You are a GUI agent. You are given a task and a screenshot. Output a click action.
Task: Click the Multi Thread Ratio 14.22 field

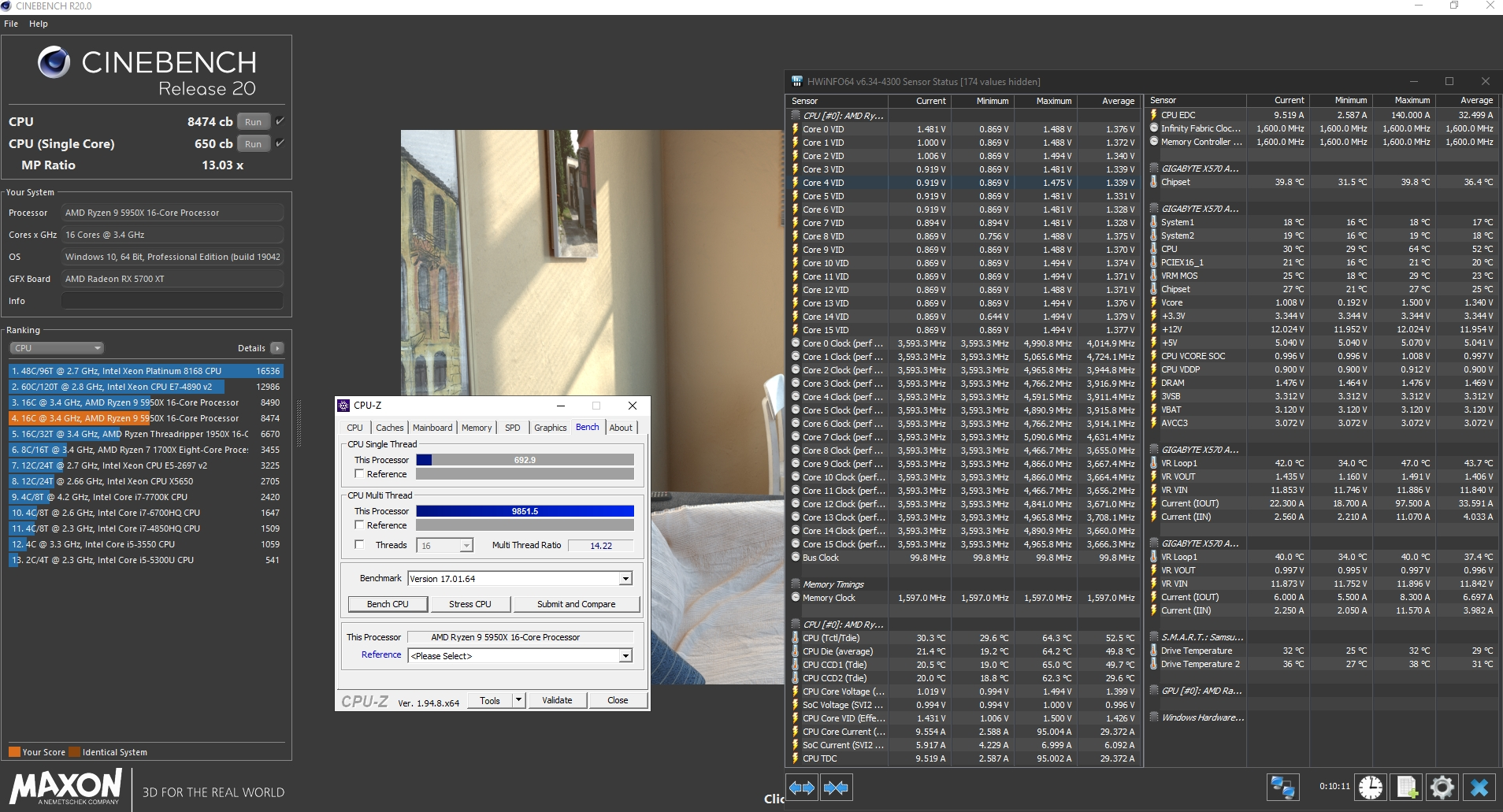[601, 546]
